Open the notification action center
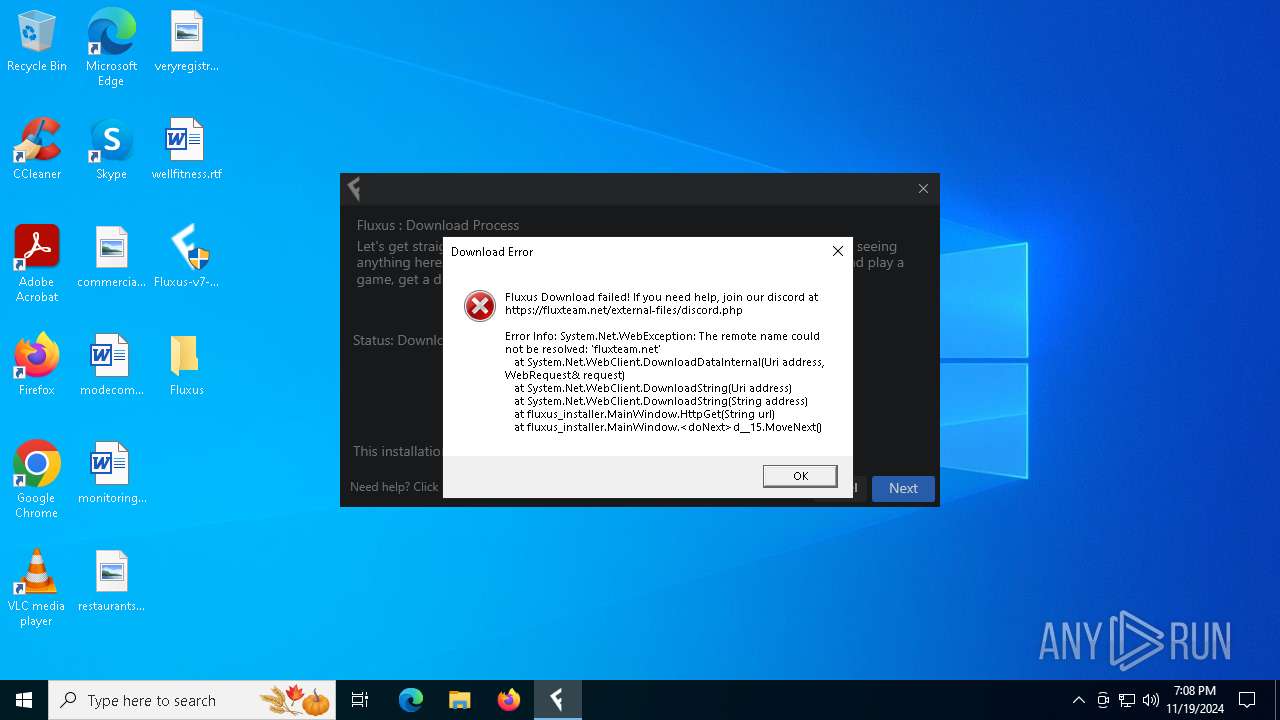This screenshot has height=720, width=1280. [1247, 700]
